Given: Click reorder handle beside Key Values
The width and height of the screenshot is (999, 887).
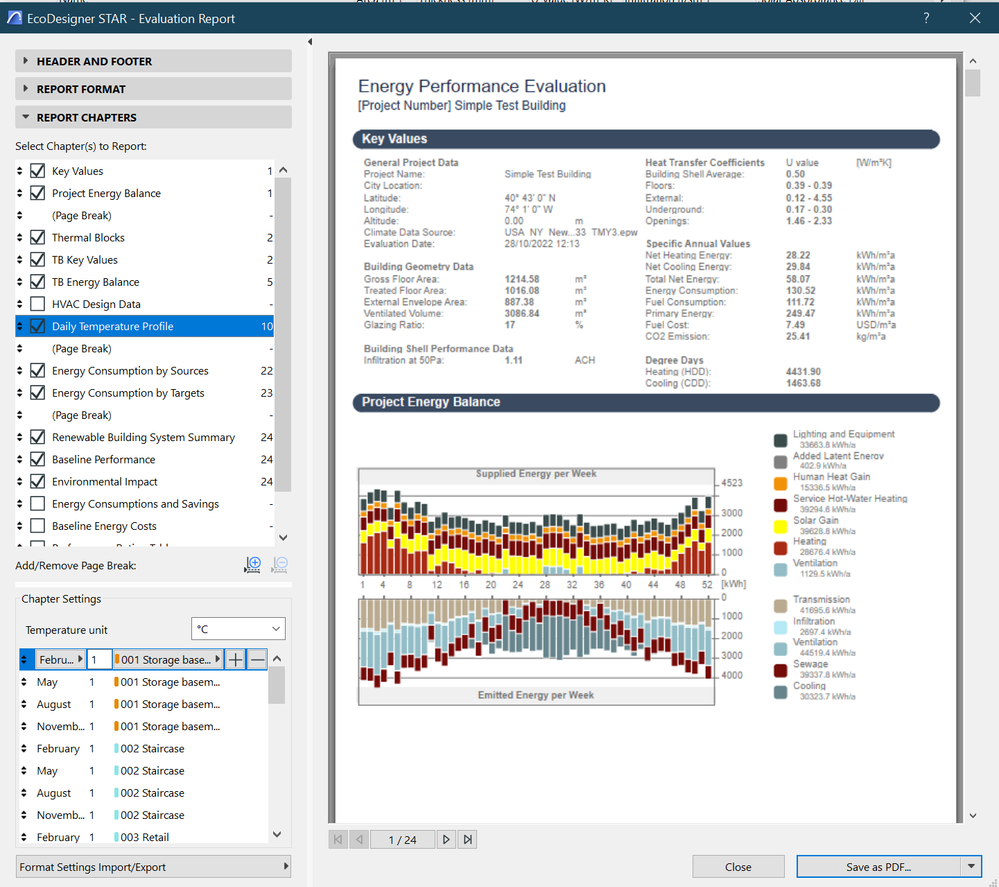Looking at the screenshot, I should coord(20,171).
